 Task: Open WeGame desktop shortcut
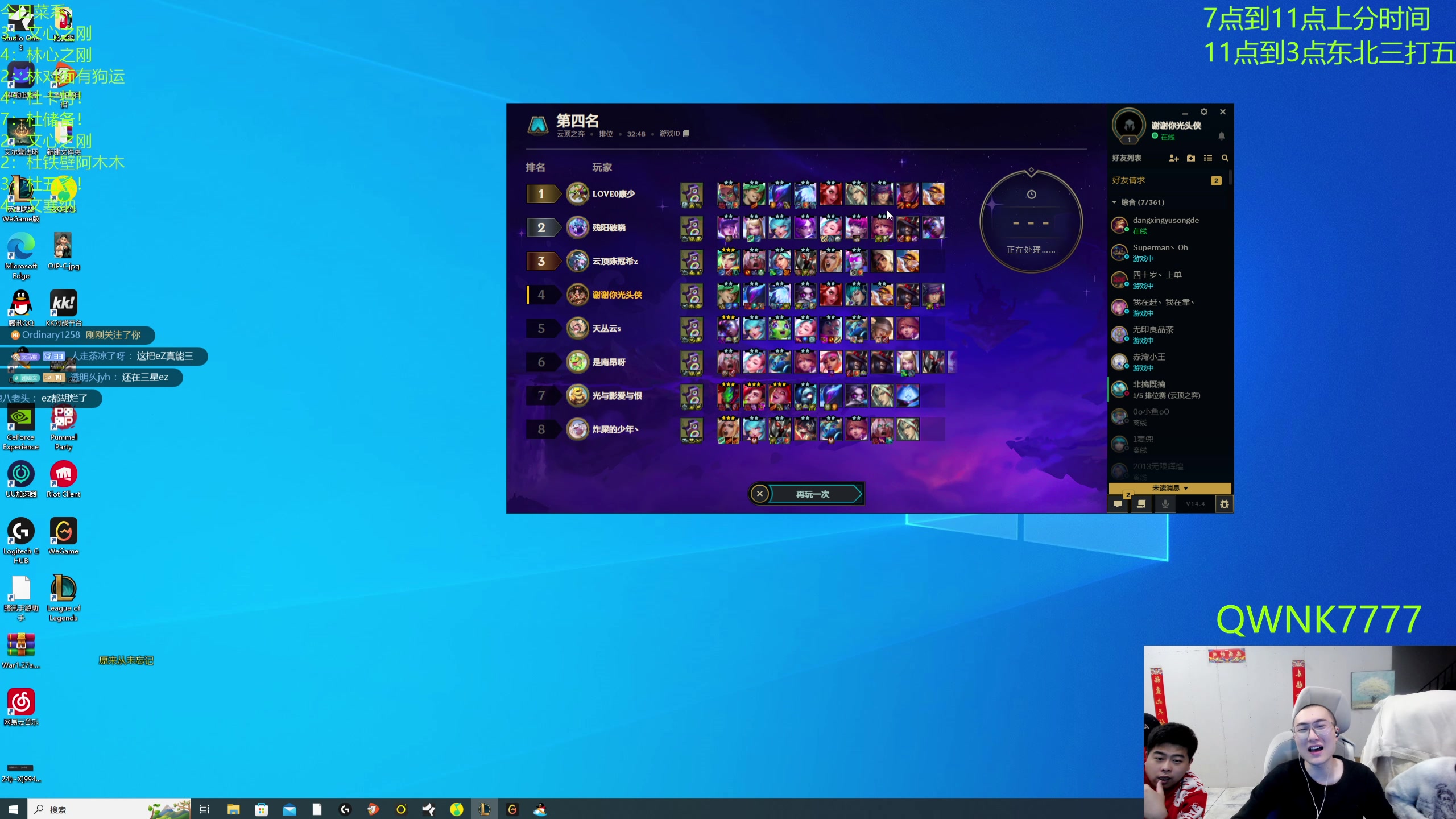(x=63, y=536)
